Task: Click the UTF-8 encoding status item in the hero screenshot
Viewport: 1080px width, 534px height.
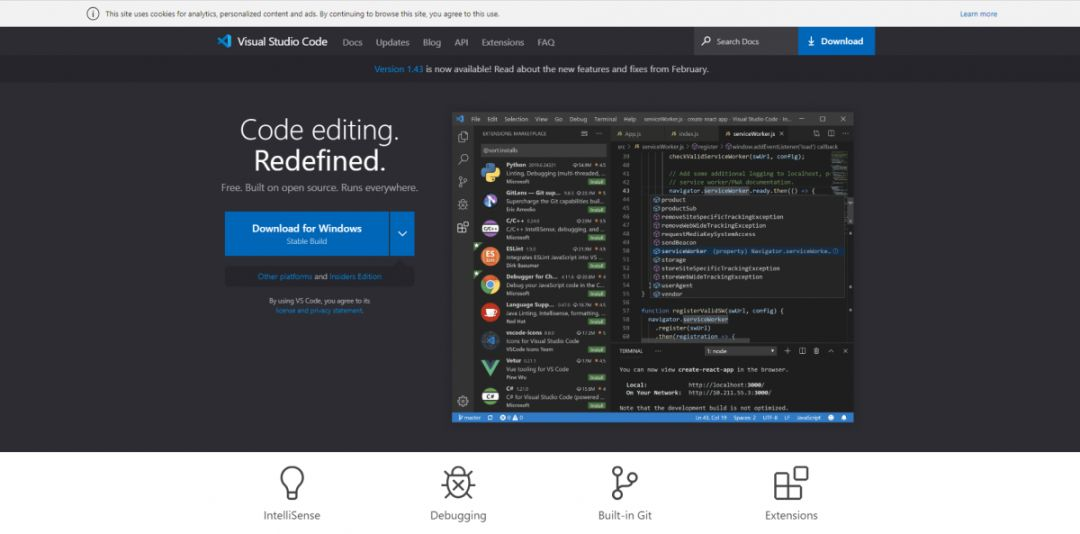Action: pos(770,418)
